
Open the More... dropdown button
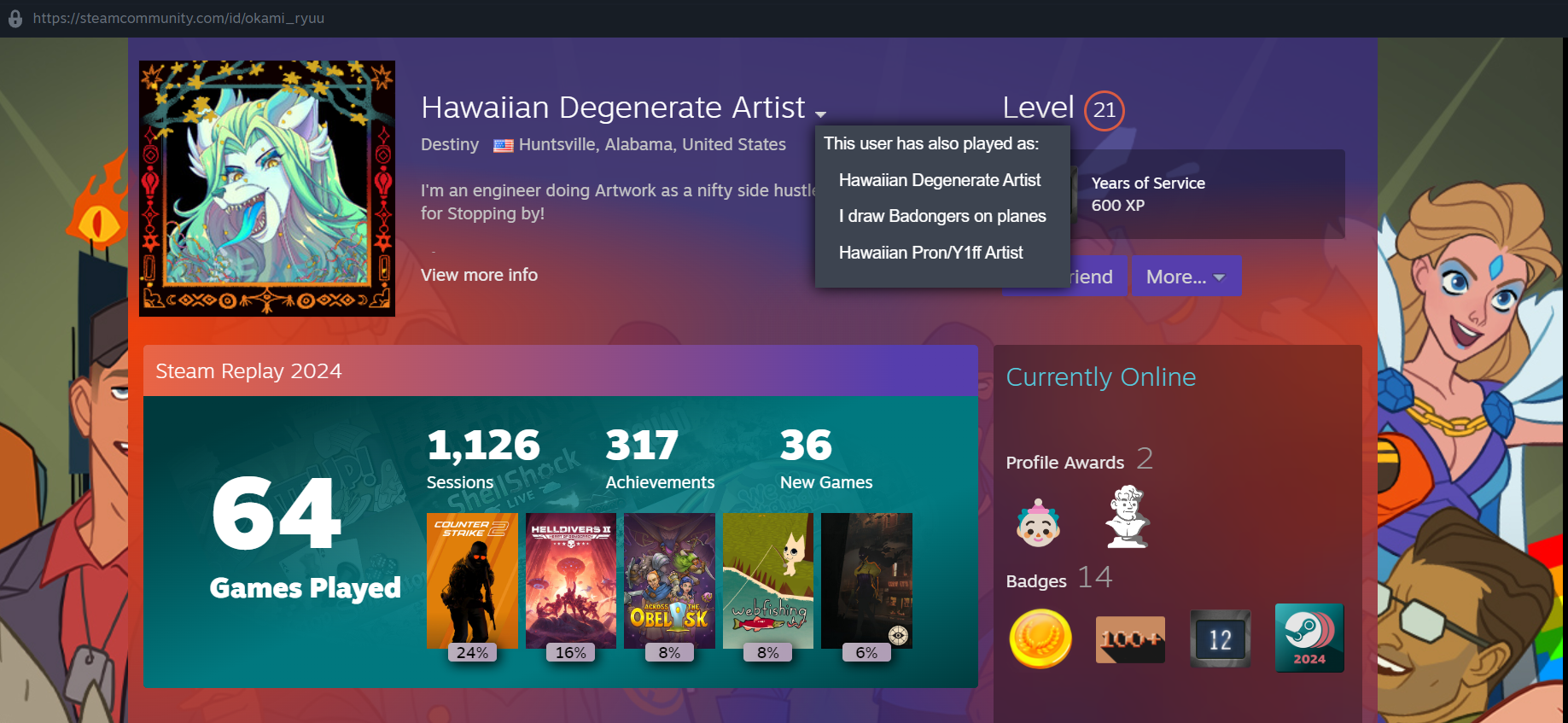1186,277
